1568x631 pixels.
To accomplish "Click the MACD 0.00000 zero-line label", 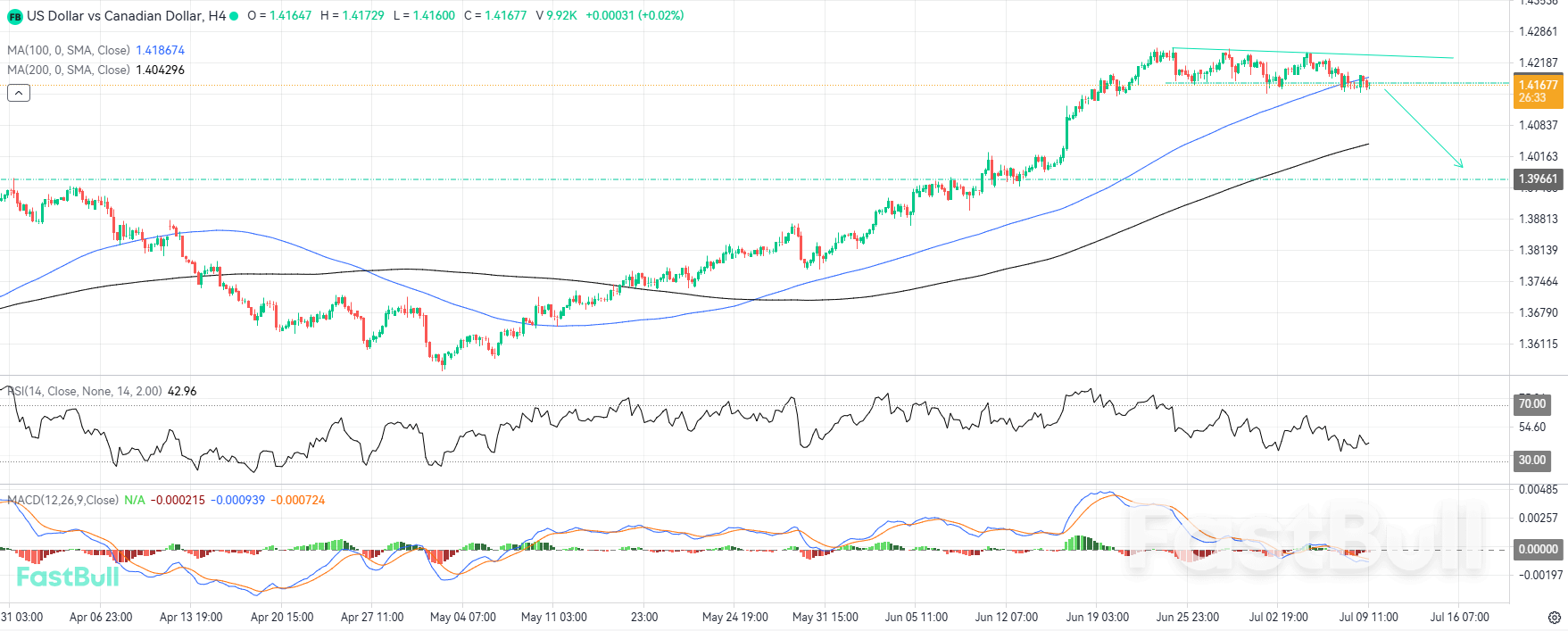I will tap(1539, 549).
